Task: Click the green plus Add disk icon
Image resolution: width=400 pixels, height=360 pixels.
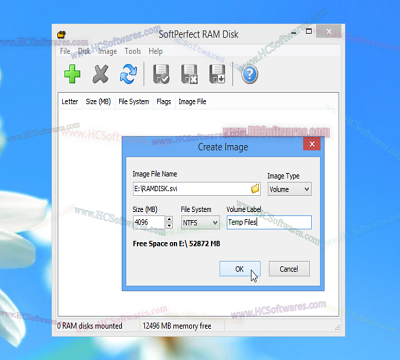Action: click(x=72, y=74)
